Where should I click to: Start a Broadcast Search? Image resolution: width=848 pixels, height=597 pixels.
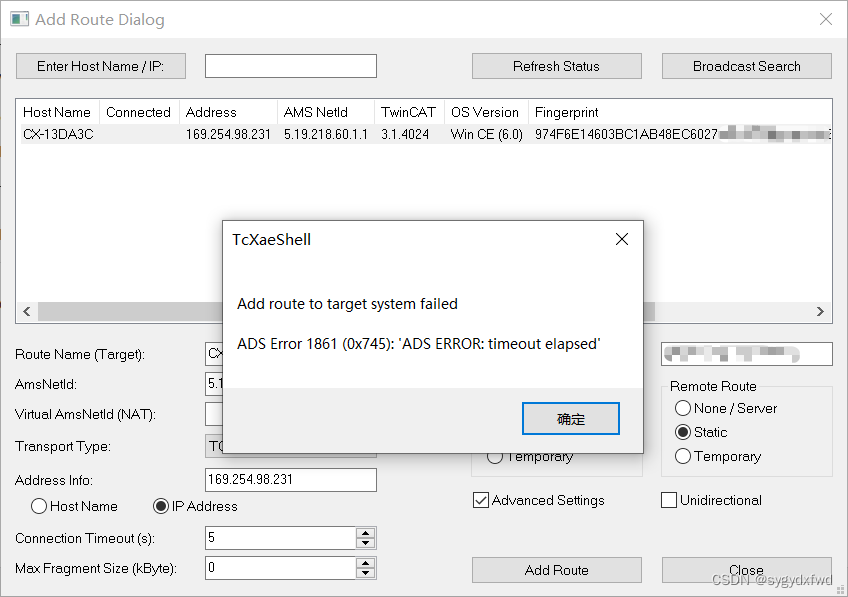[747, 66]
